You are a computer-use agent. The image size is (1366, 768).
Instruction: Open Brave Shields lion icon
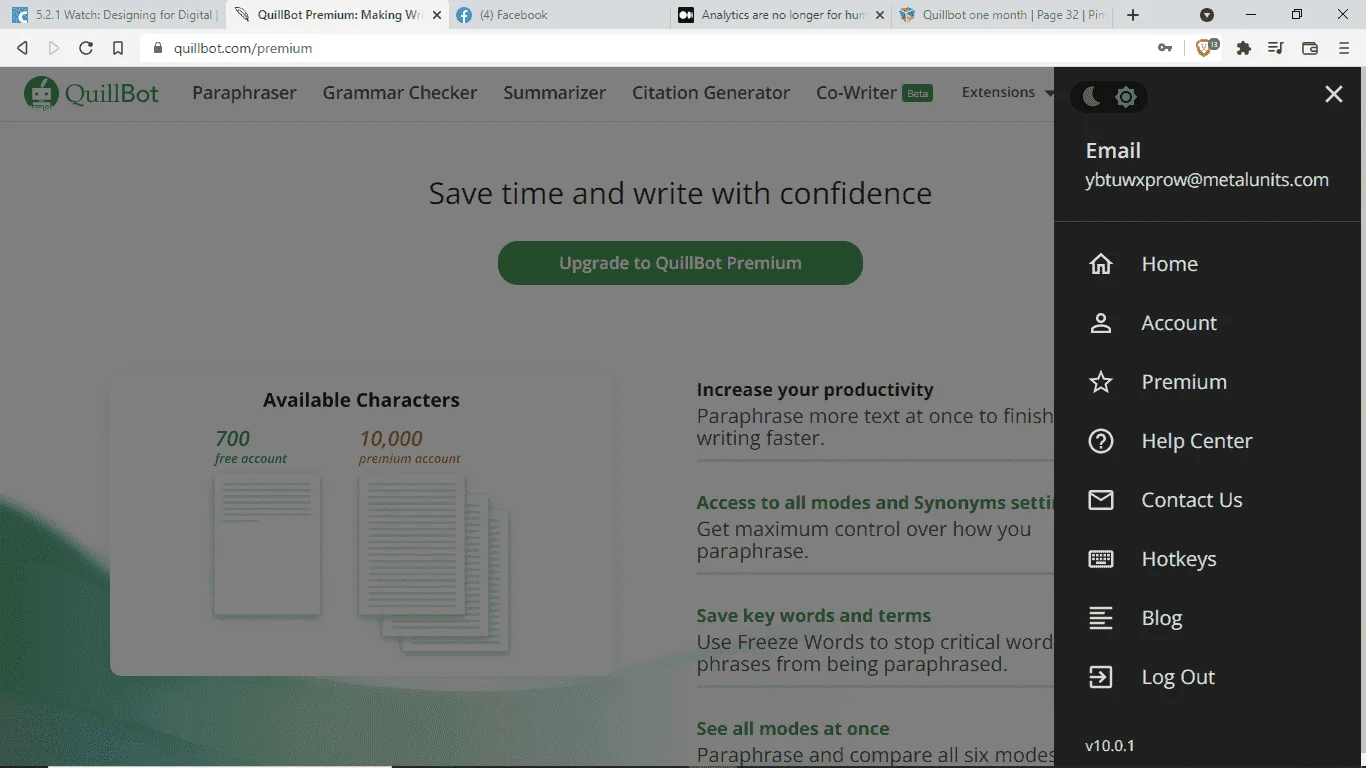coord(1206,48)
